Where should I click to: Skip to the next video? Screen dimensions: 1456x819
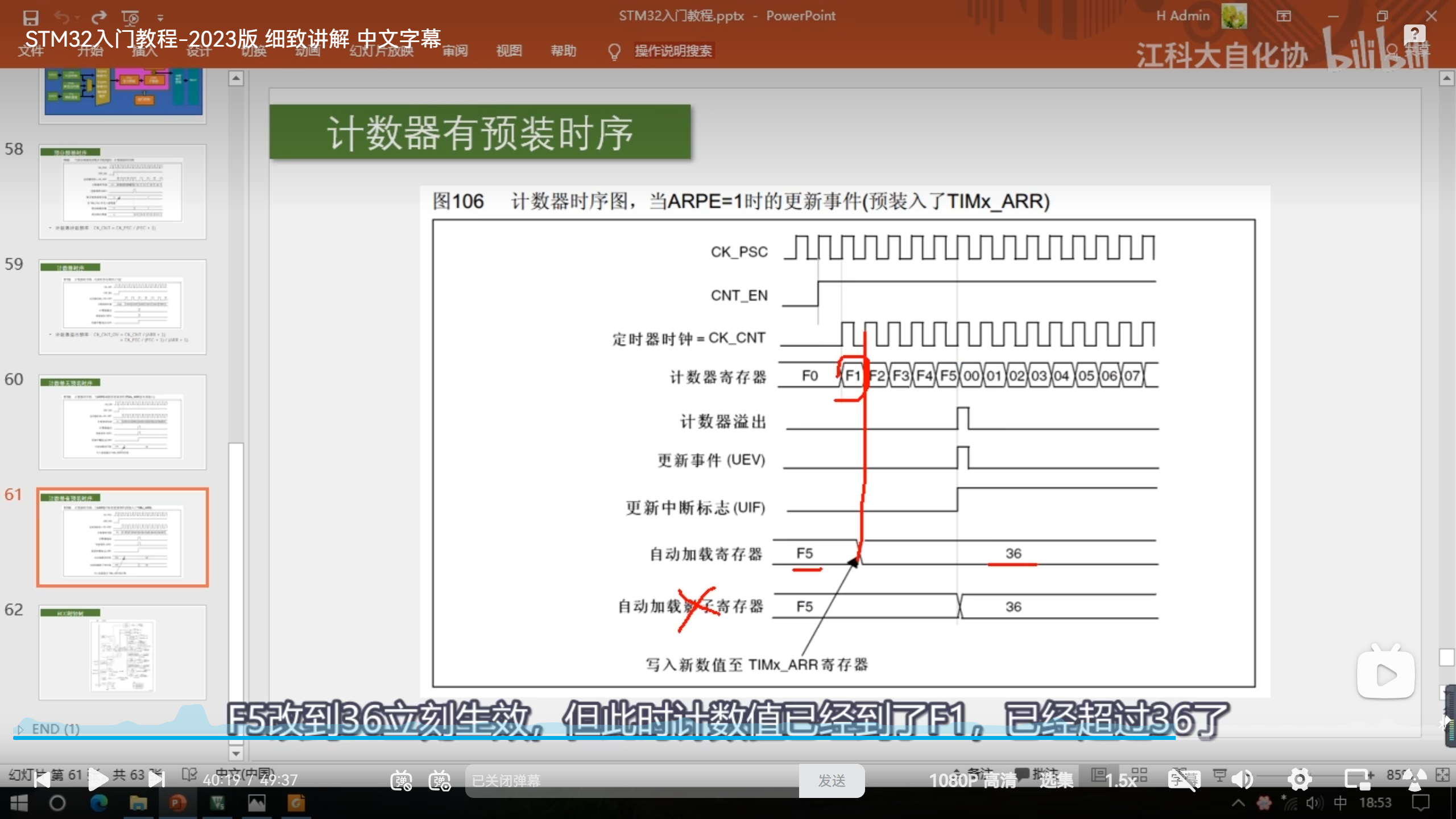tap(156, 780)
